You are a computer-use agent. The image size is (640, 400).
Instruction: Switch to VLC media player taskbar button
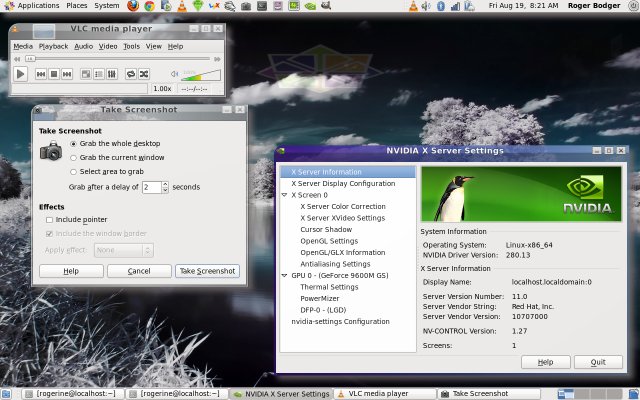coord(384,394)
